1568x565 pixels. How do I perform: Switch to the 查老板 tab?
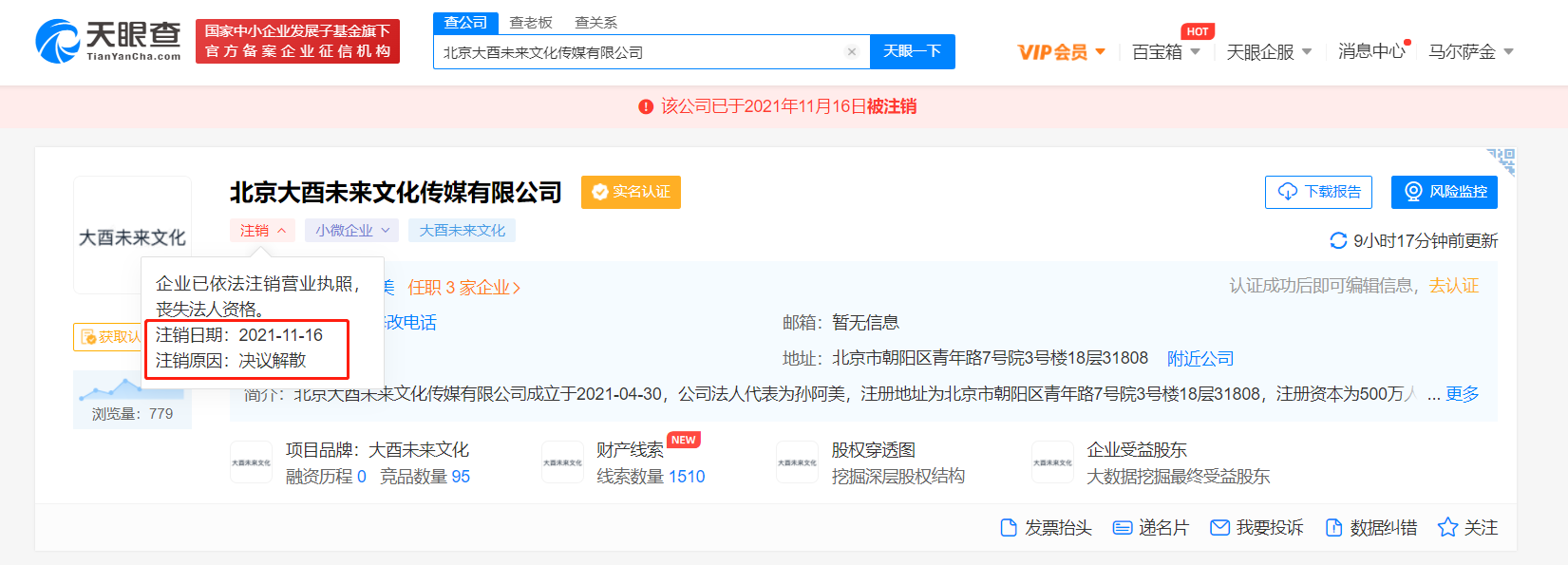tap(531, 23)
